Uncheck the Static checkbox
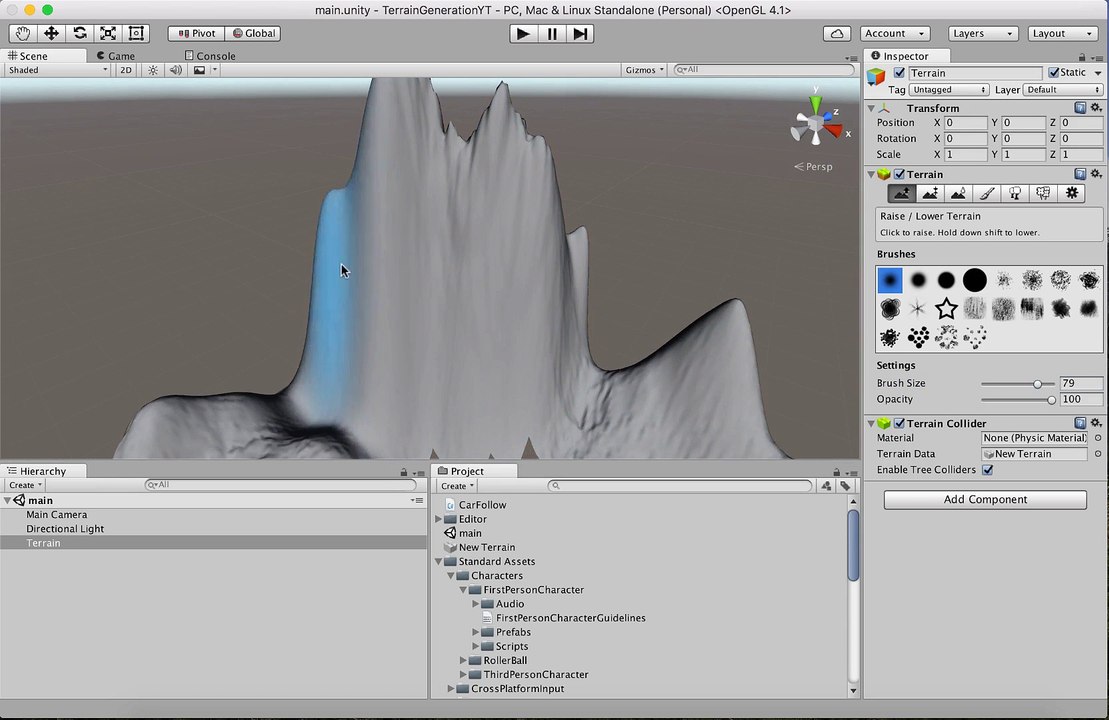Image resolution: width=1109 pixels, height=720 pixels. [x=1054, y=73]
